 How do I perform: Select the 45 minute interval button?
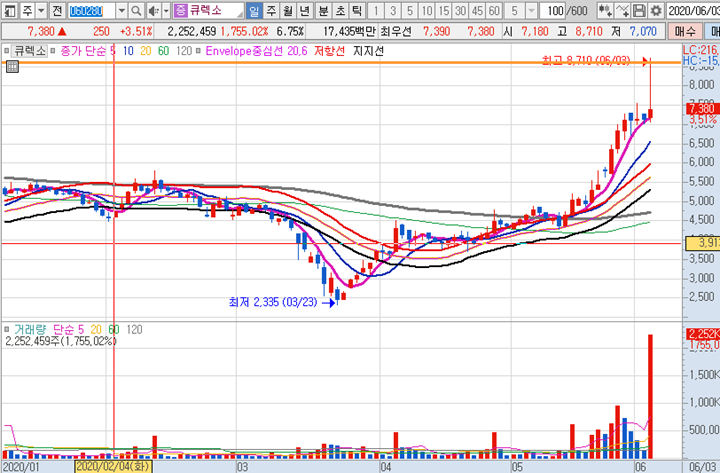click(x=478, y=10)
